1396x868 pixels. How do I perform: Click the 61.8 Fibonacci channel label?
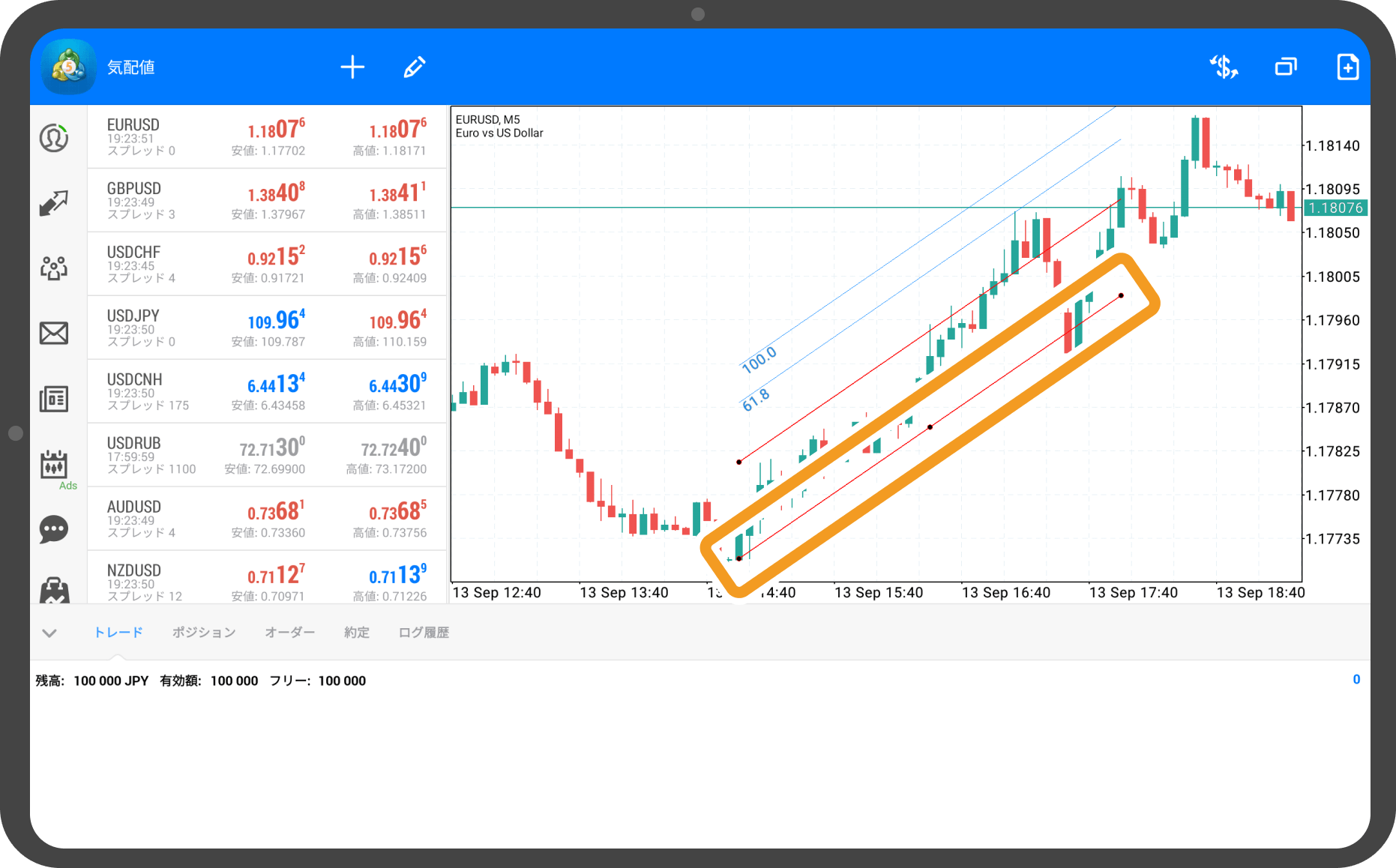pyautogui.click(x=756, y=400)
